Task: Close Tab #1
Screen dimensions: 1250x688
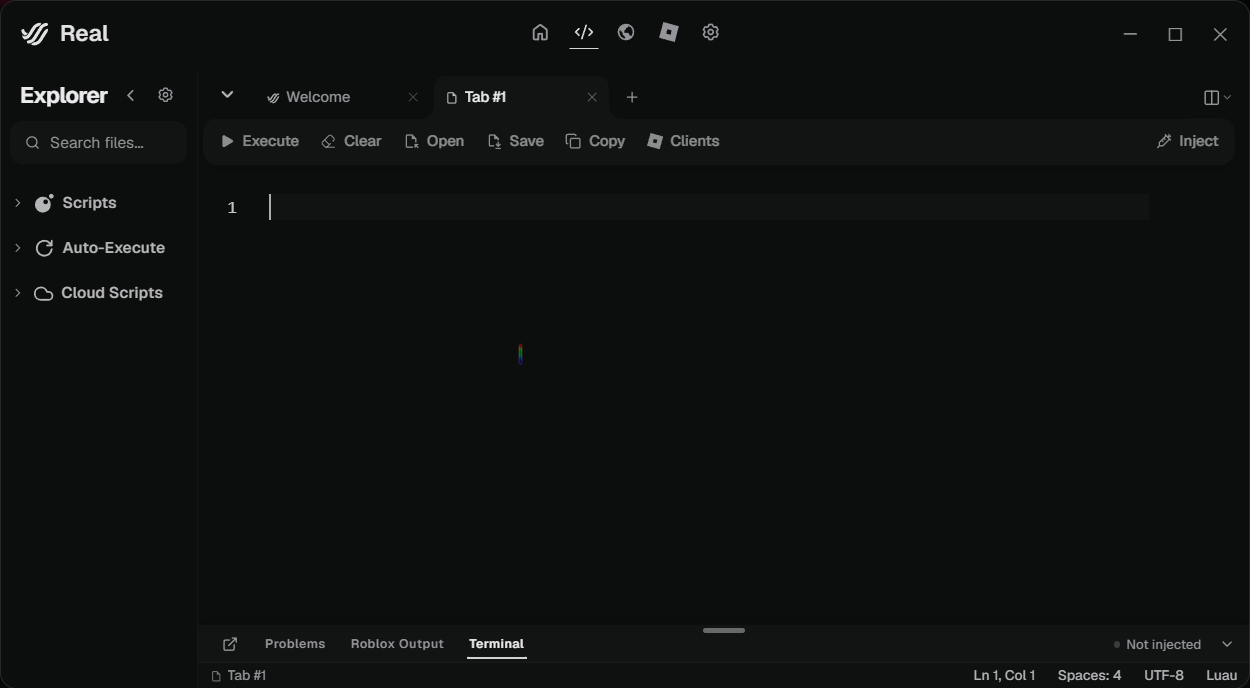Action: tap(592, 97)
